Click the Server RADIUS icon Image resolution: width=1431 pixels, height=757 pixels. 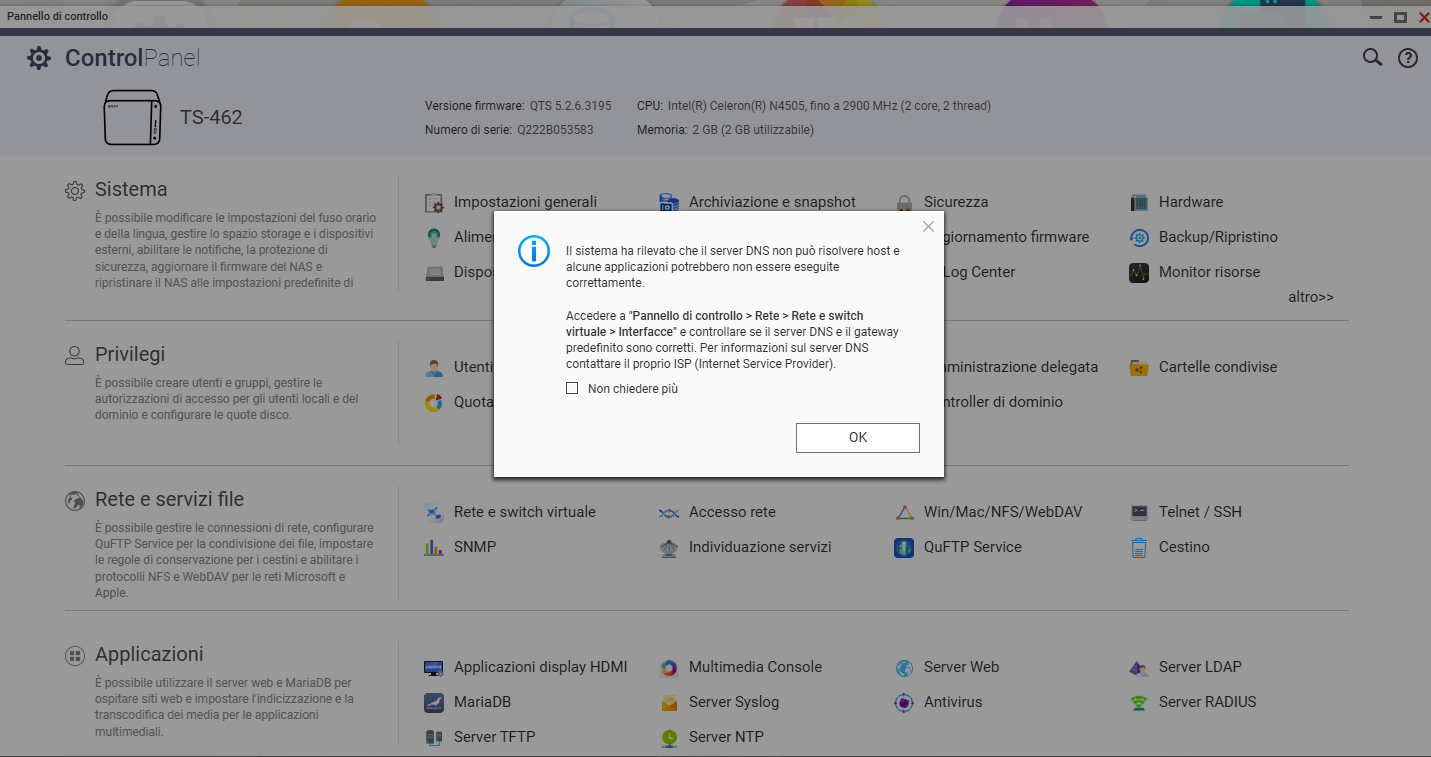(x=1139, y=702)
